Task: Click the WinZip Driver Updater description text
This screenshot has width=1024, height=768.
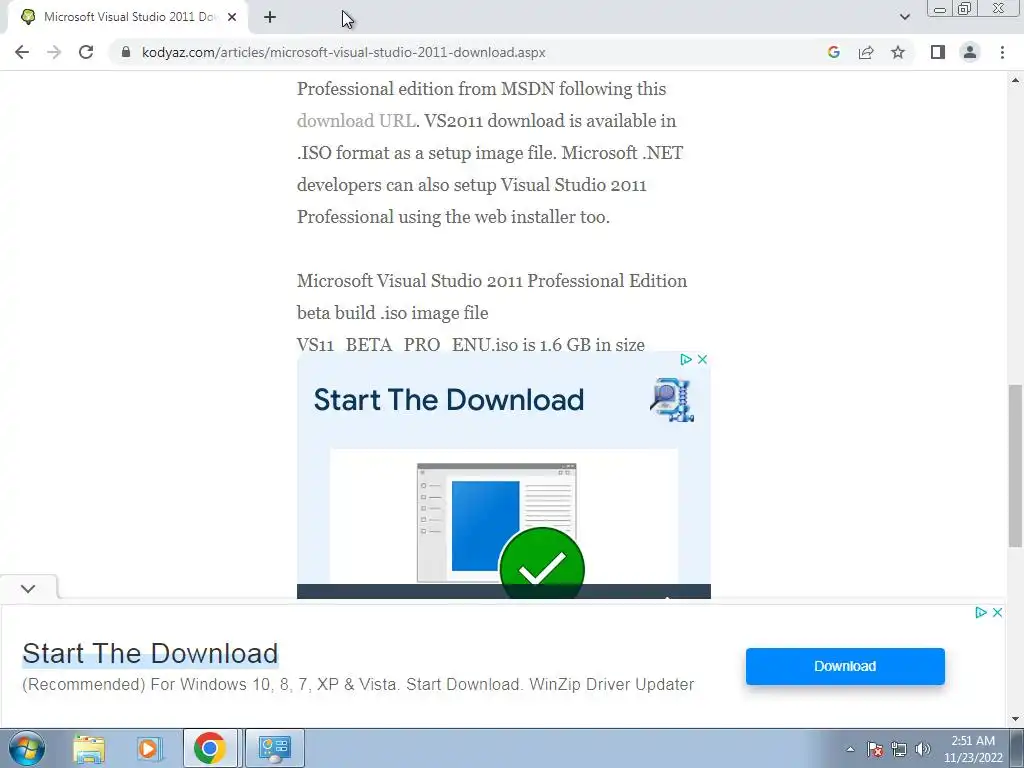Action: (358, 684)
